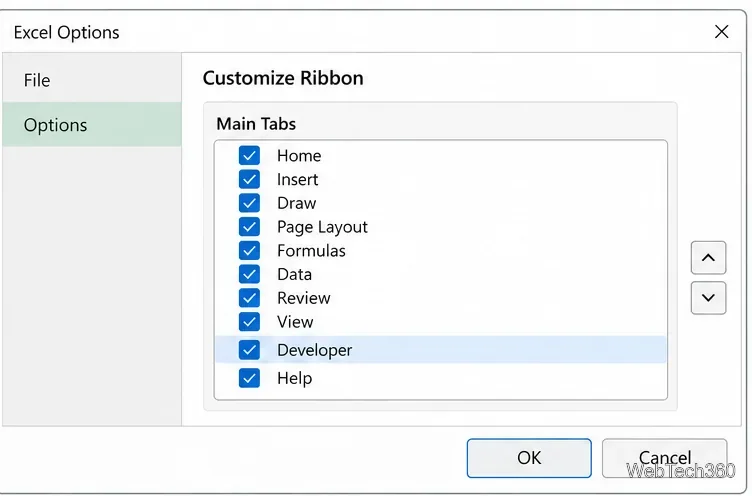The image size is (752, 496).
Task: Select the Help list row label
Action: click(x=294, y=378)
